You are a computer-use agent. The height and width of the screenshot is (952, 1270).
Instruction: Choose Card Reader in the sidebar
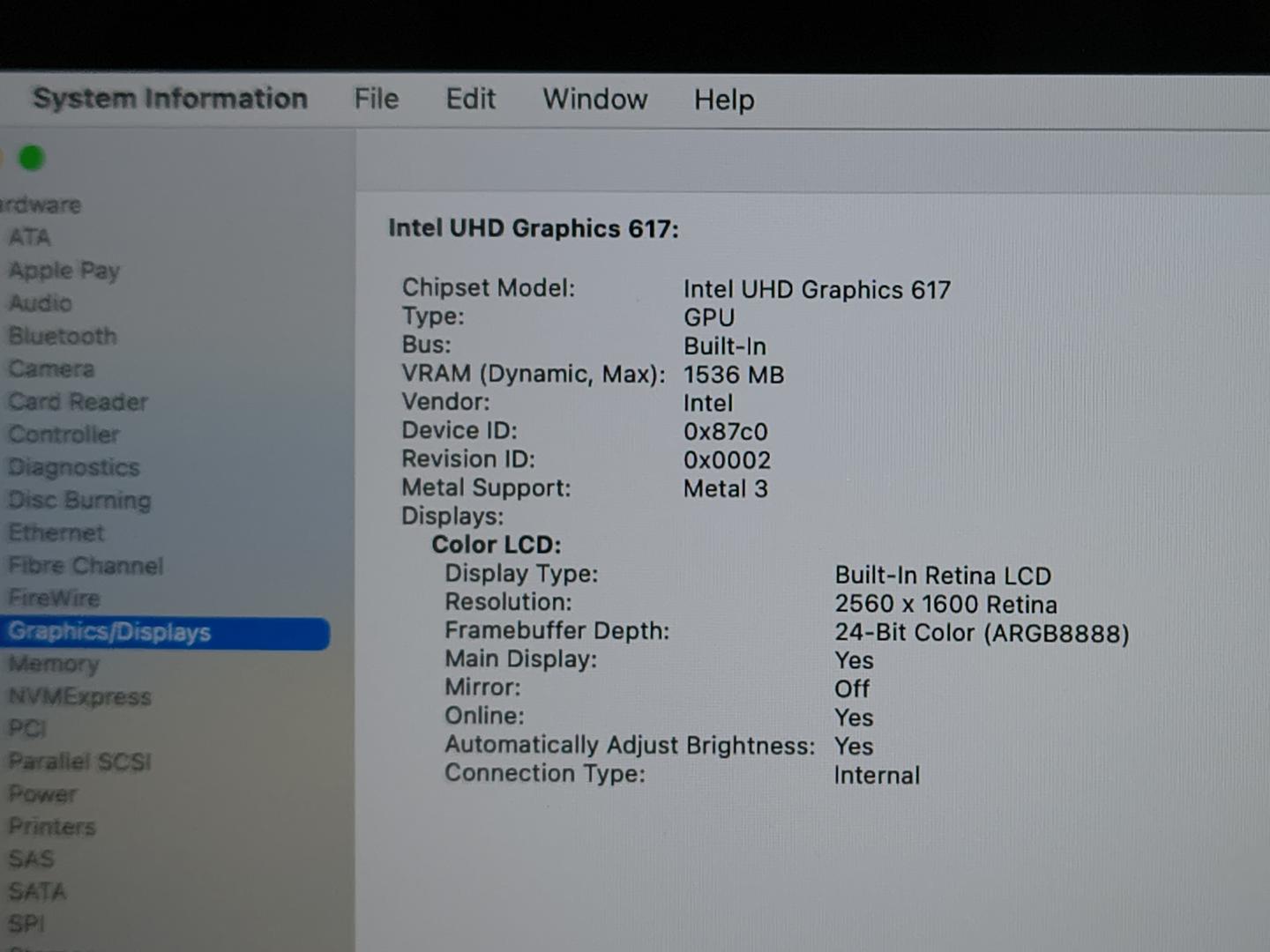point(78,402)
